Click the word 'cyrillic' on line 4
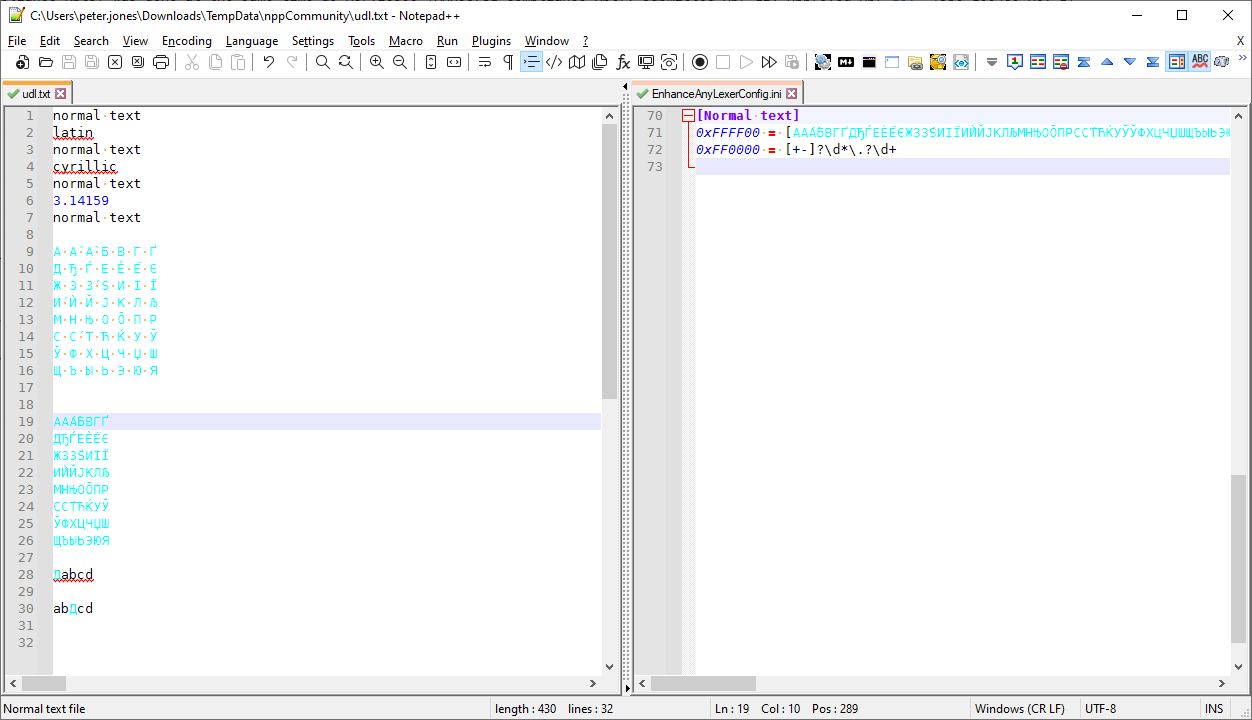The height and width of the screenshot is (720, 1252). (85, 166)
